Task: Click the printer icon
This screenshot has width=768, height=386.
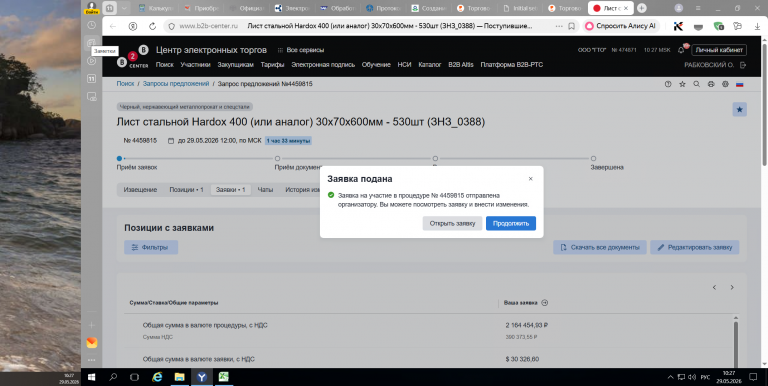Action: [711, 84]
